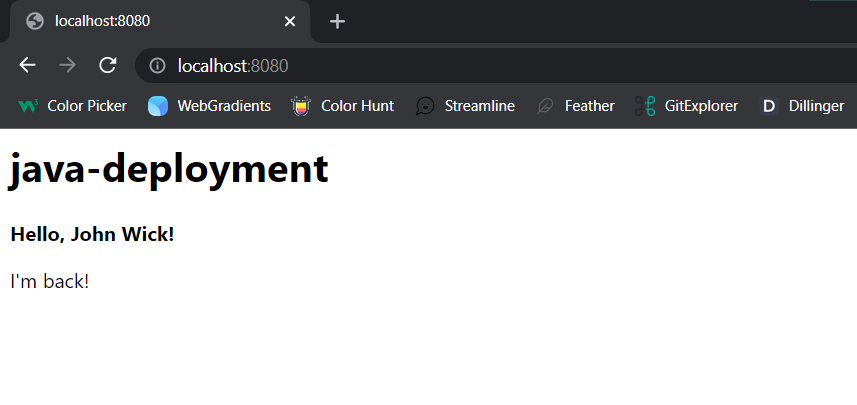This screenshot has height=405, width=857.
Task: Visit the GitExplorer bookmark
Action: pos(687,105)
